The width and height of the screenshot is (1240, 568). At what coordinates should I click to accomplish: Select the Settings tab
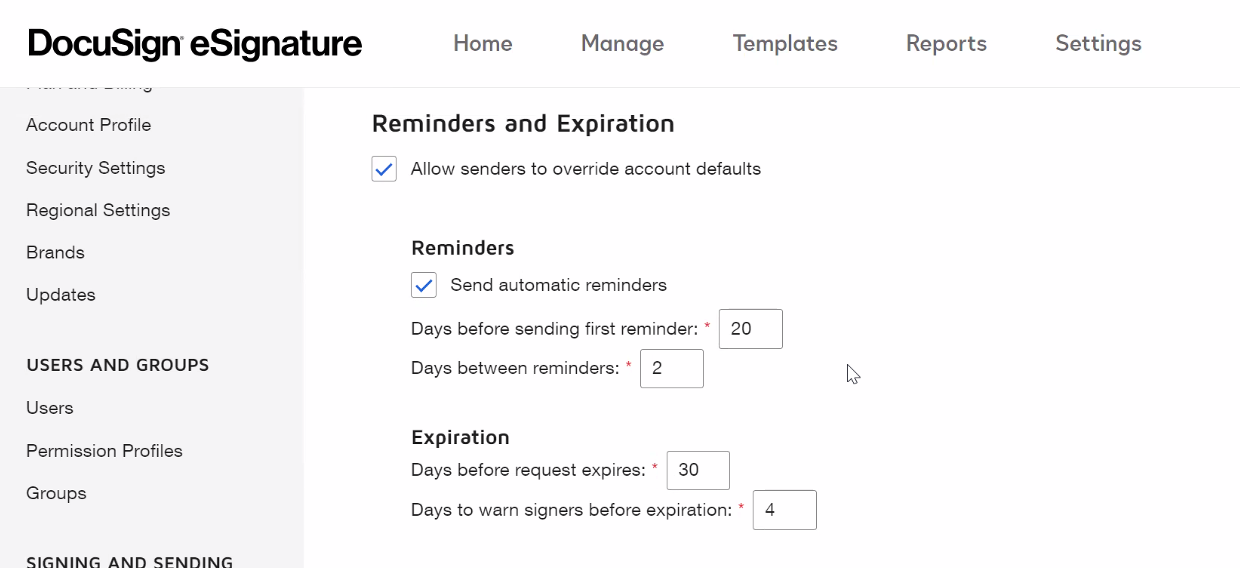(x=1098, y=44)
